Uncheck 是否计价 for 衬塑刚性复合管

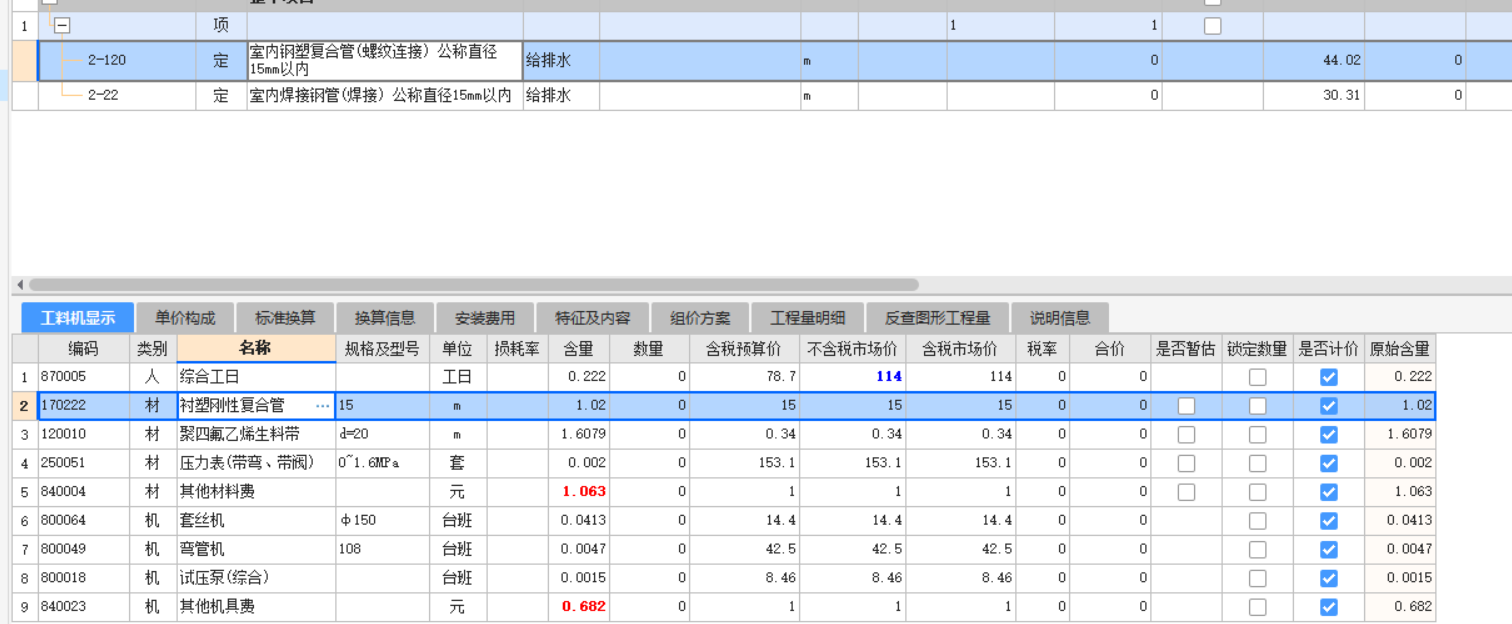coord(1328,406)
